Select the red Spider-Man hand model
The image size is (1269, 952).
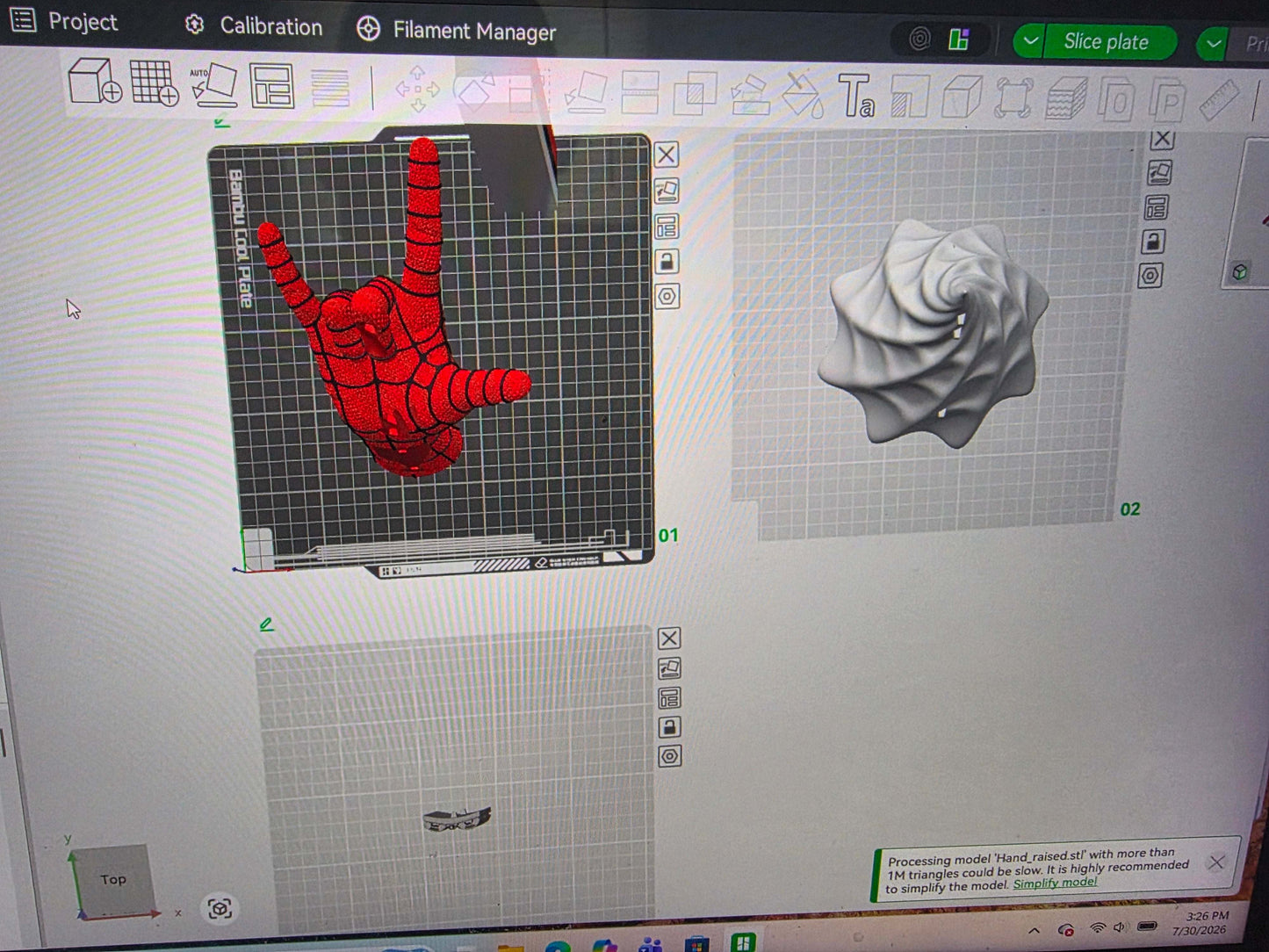point(395,325)
